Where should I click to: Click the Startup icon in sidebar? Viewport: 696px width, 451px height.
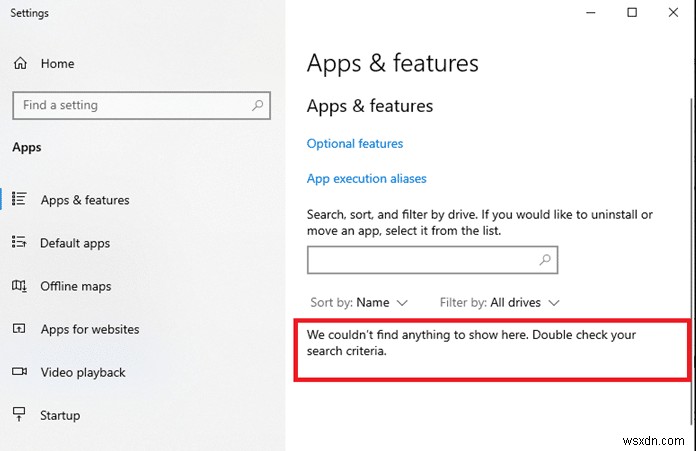(x=19, y=415)
